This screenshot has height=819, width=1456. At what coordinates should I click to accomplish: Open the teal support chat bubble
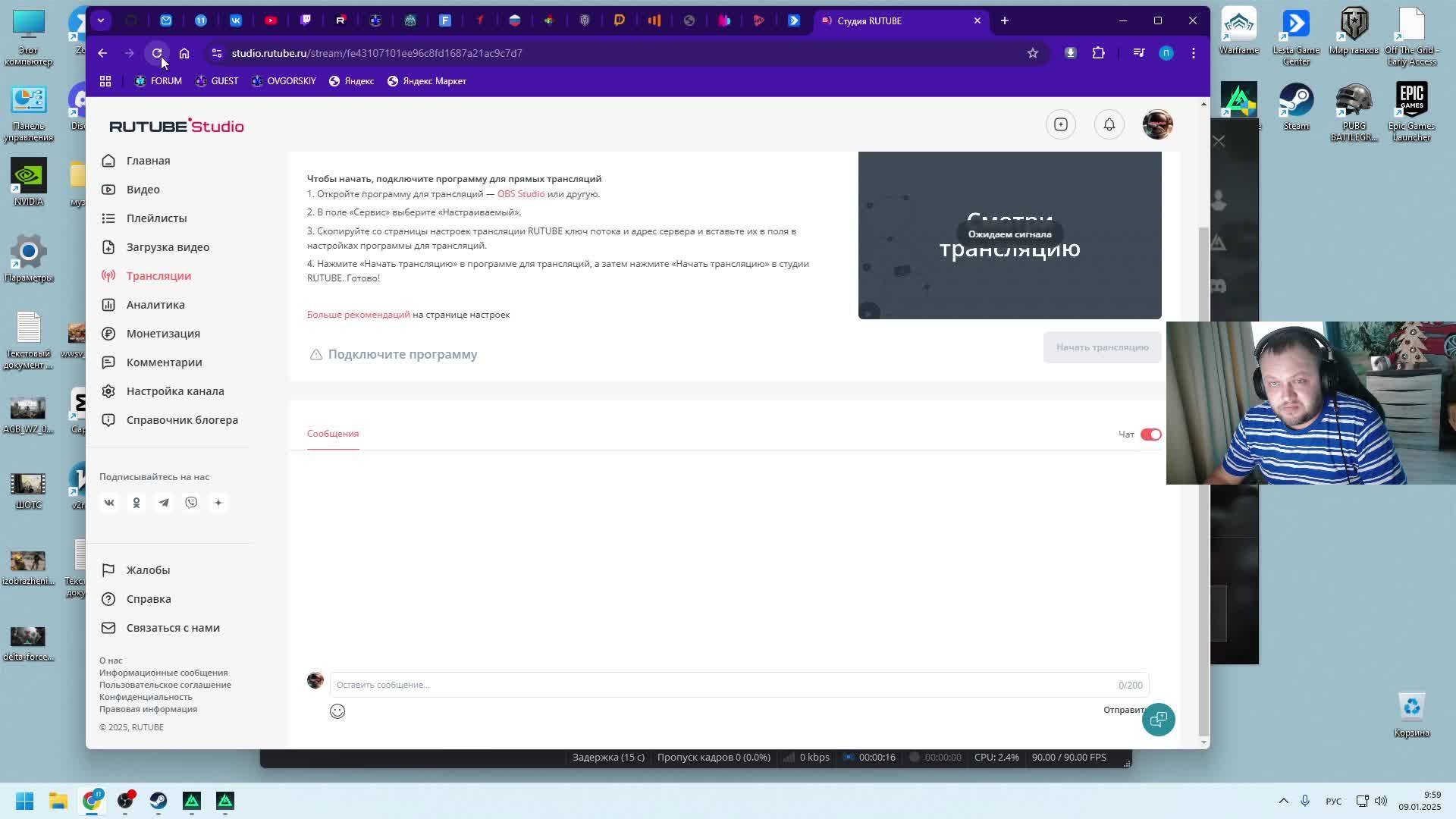[1158, 719]
